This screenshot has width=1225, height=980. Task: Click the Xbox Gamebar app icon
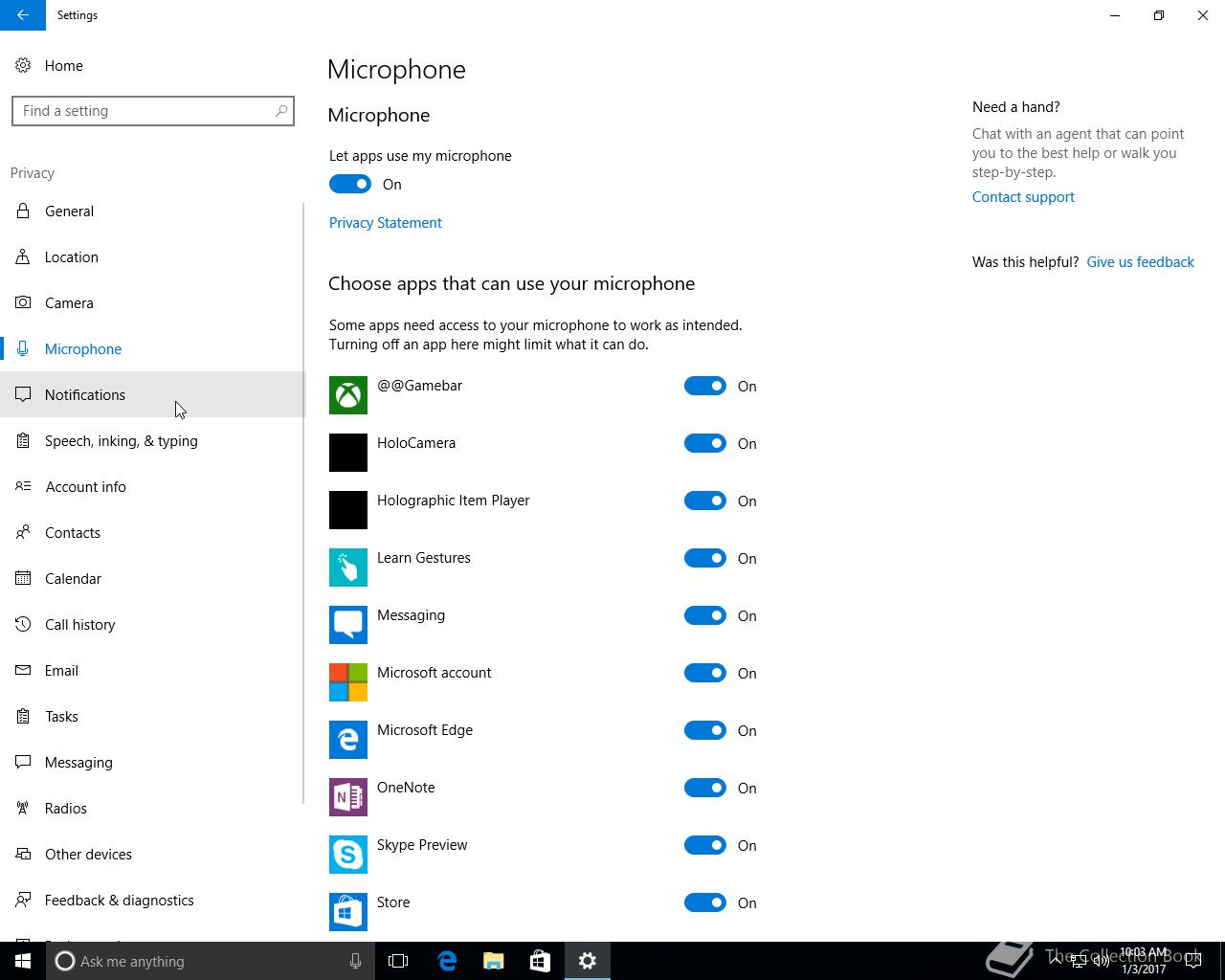point(348,395)
